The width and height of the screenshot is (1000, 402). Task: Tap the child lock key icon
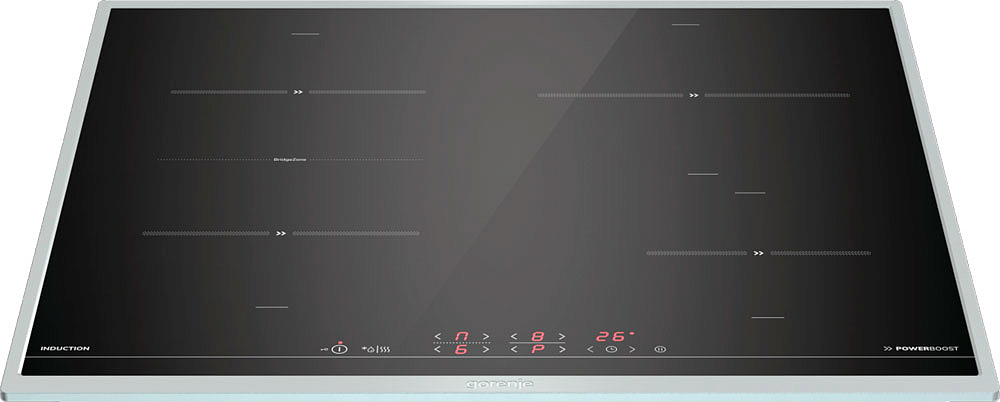(325, 349)
